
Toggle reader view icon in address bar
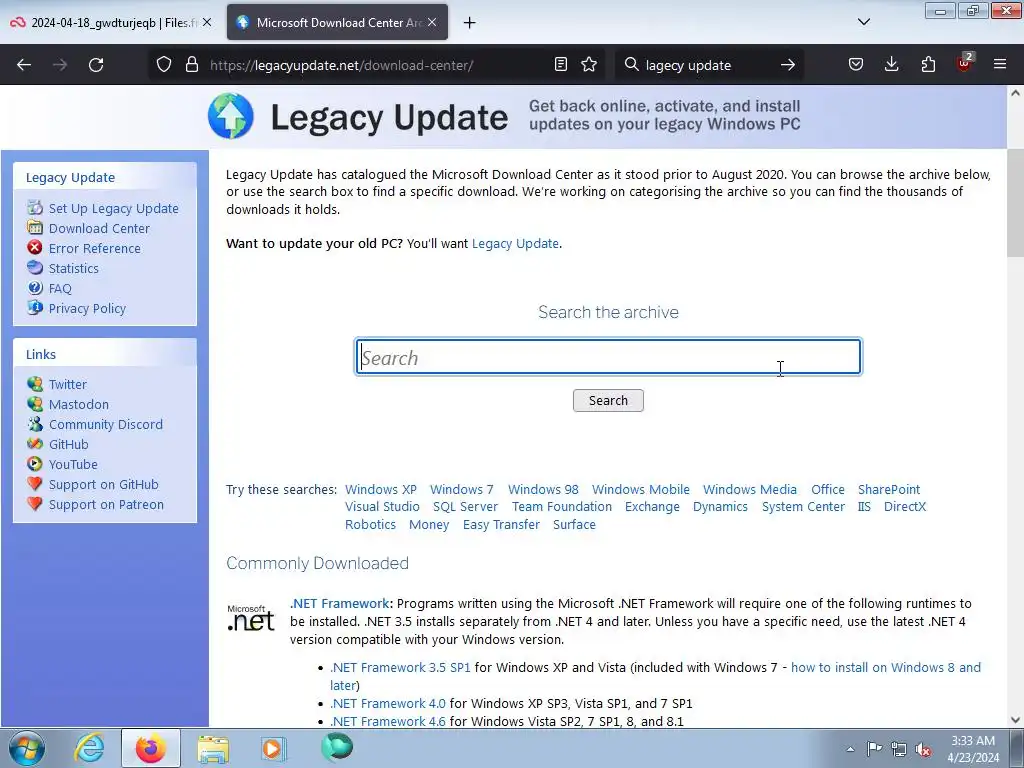pyautogui.click(x=560, y=65)
